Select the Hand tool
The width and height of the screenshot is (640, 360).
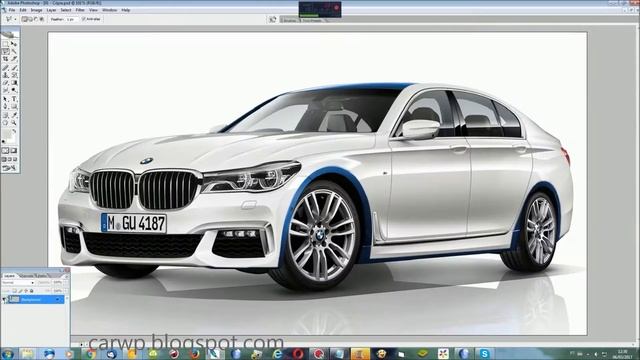tap(5, 122)
